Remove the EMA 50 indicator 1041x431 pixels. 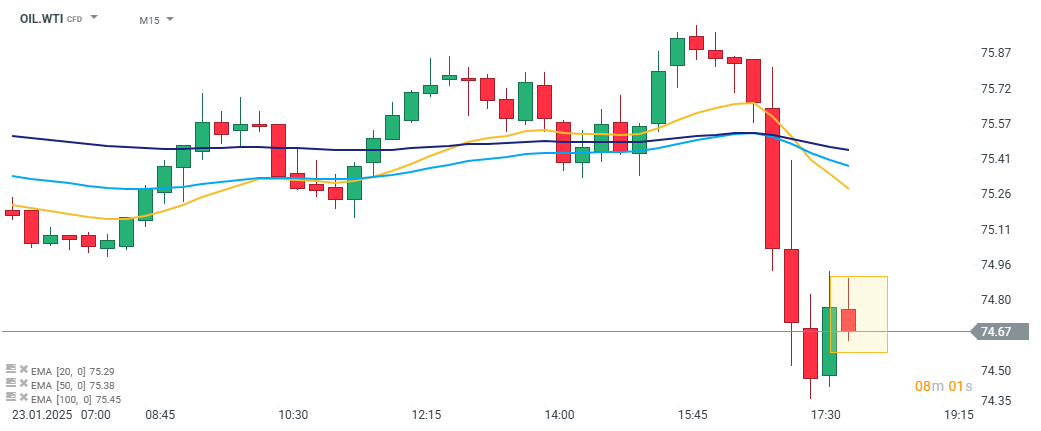point(22,384)
